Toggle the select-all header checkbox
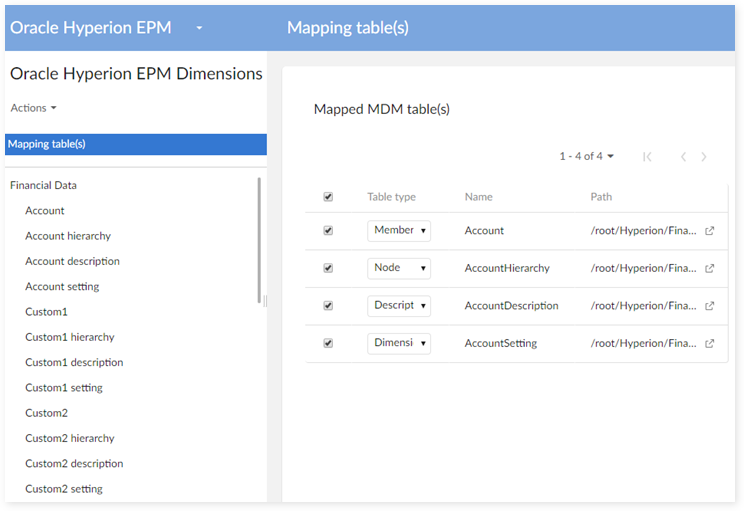The height and width of the screenshot is (511, 744). tap(328, 197)
